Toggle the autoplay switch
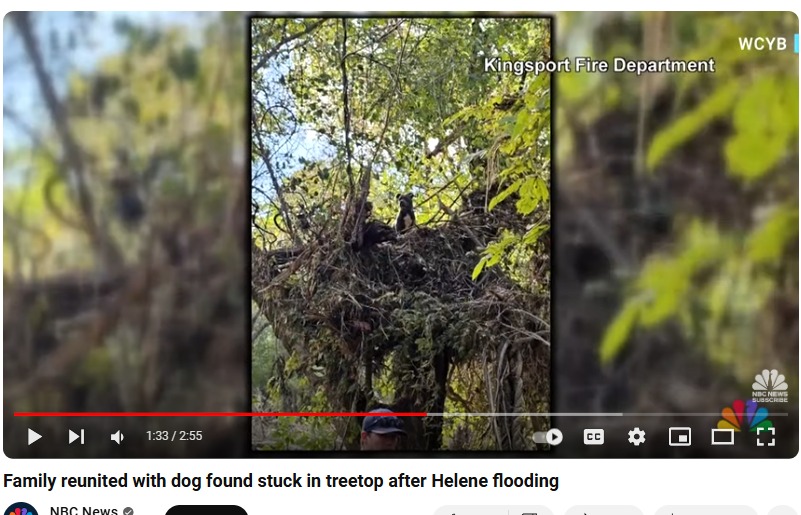This screenshot has width=801, height=515. (x=548, y=437)
